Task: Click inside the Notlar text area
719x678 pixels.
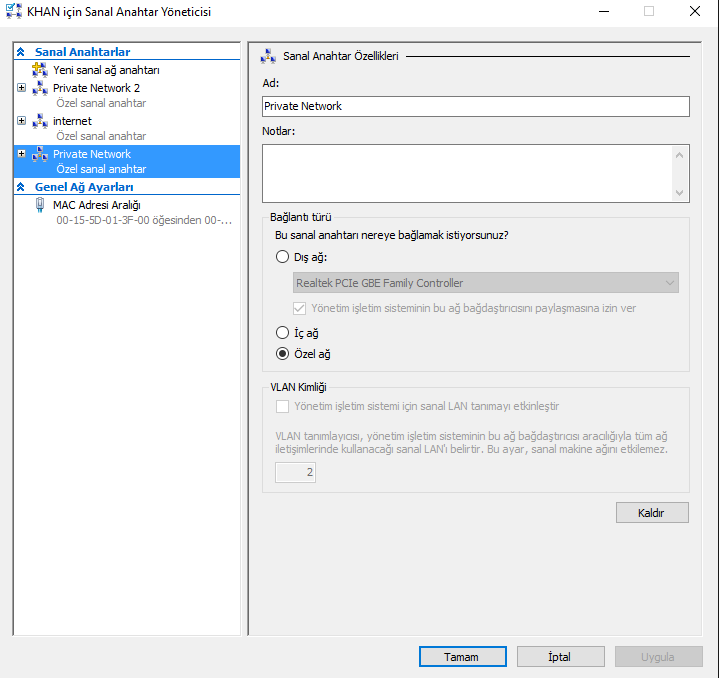Action: point(467,173)
